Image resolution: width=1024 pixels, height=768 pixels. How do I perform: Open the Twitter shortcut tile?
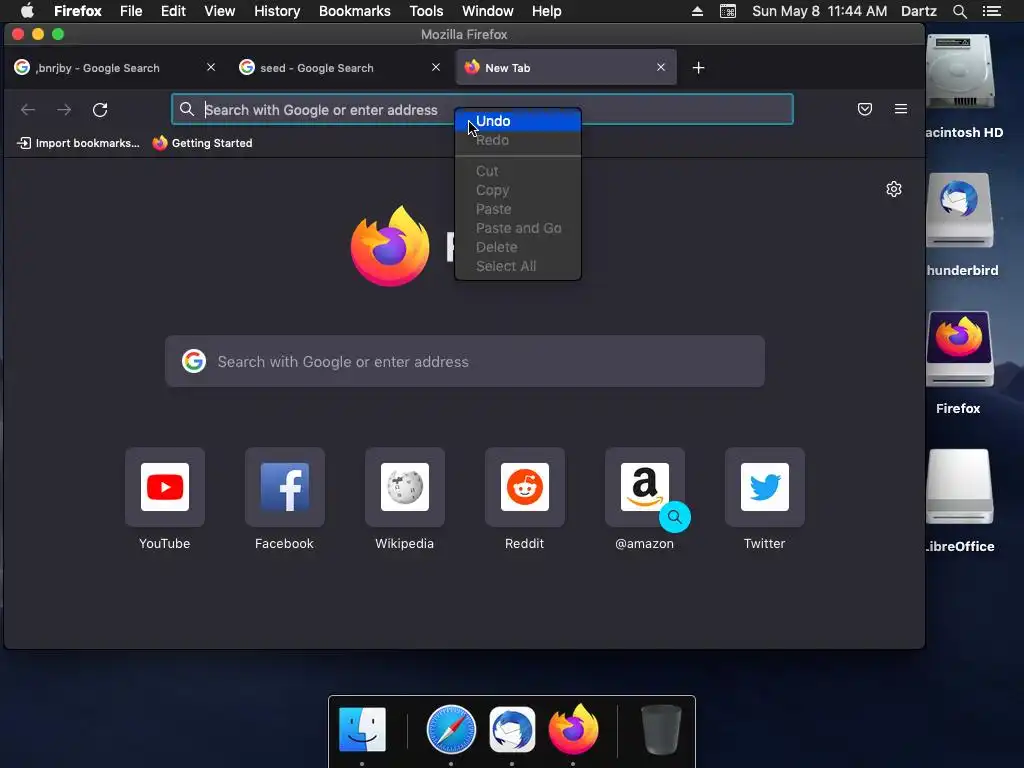tap(765, 487)
